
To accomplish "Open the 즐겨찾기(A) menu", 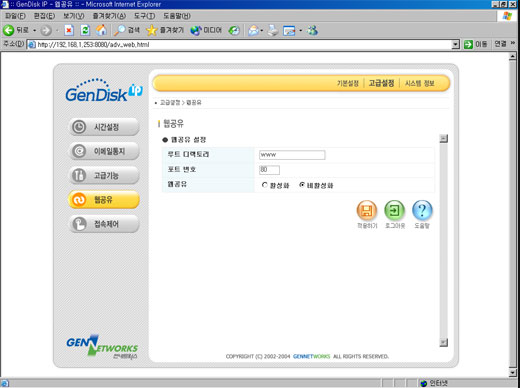I will pyautogui.click(x=109, y=16).
